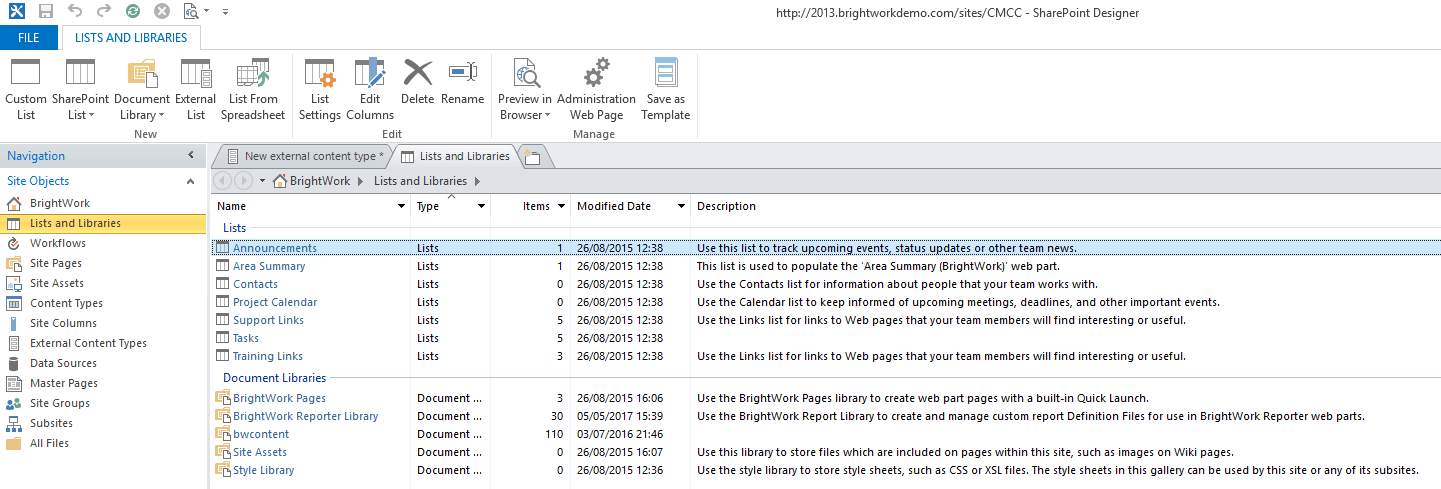Select the Lists and Libraries document tab
This screenshot has height=489, width=1441.
[x=455, y=156]
